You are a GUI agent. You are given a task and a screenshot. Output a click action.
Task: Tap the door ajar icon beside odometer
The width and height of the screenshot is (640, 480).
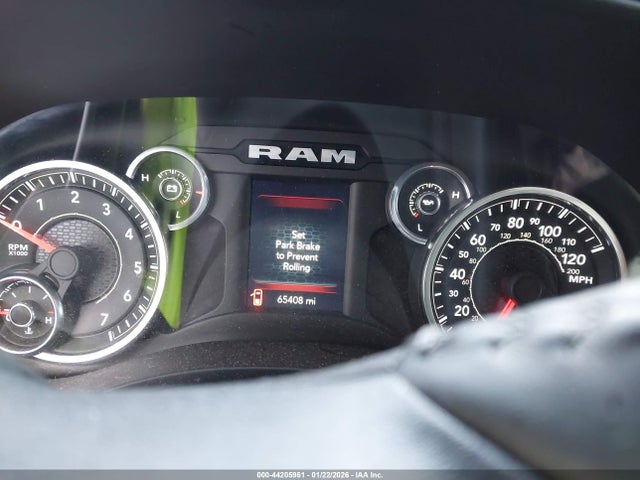pyautogui.click(x=257, y=298)
